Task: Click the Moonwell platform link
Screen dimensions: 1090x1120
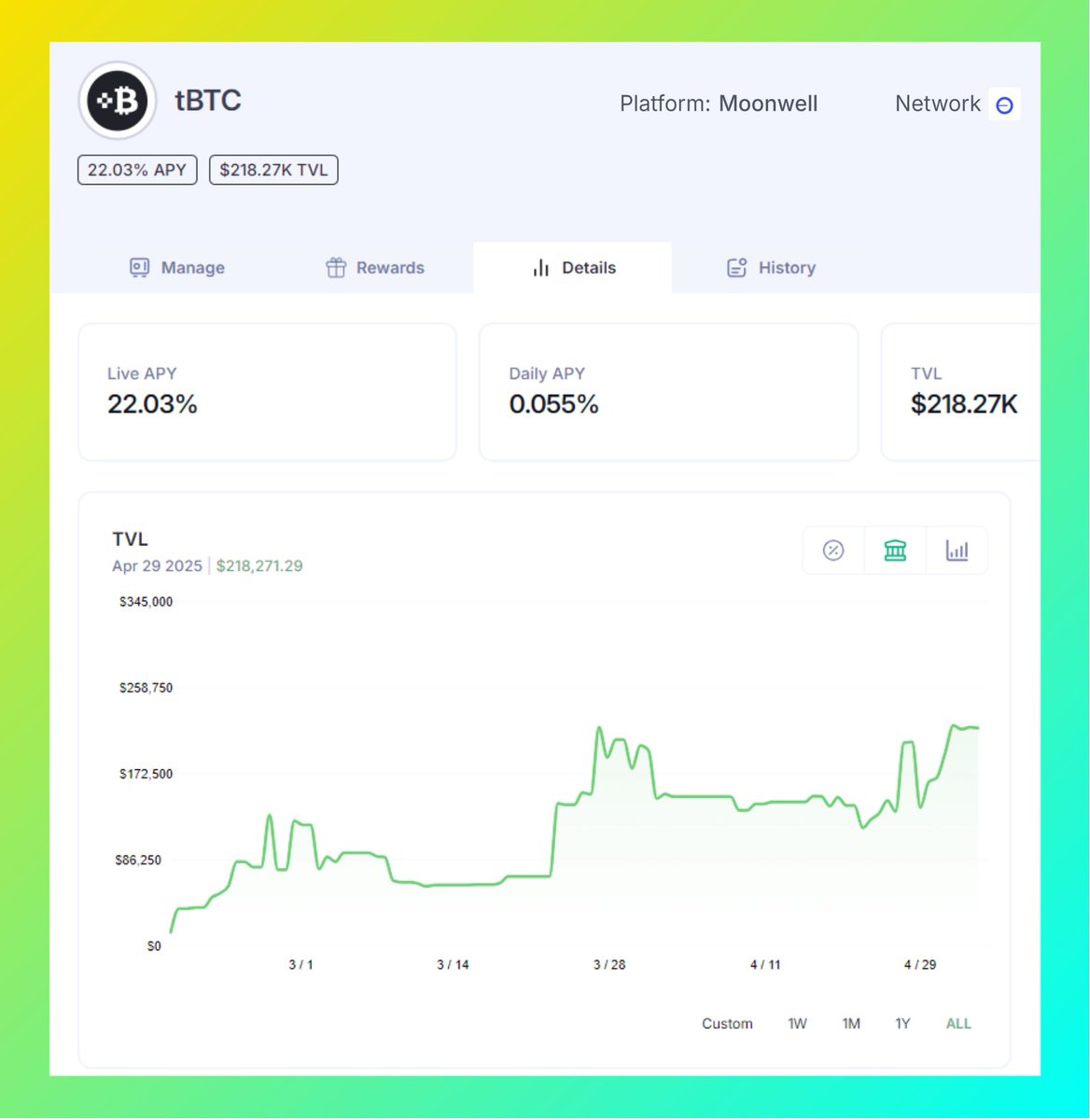Action: click(x=768, y=104)
